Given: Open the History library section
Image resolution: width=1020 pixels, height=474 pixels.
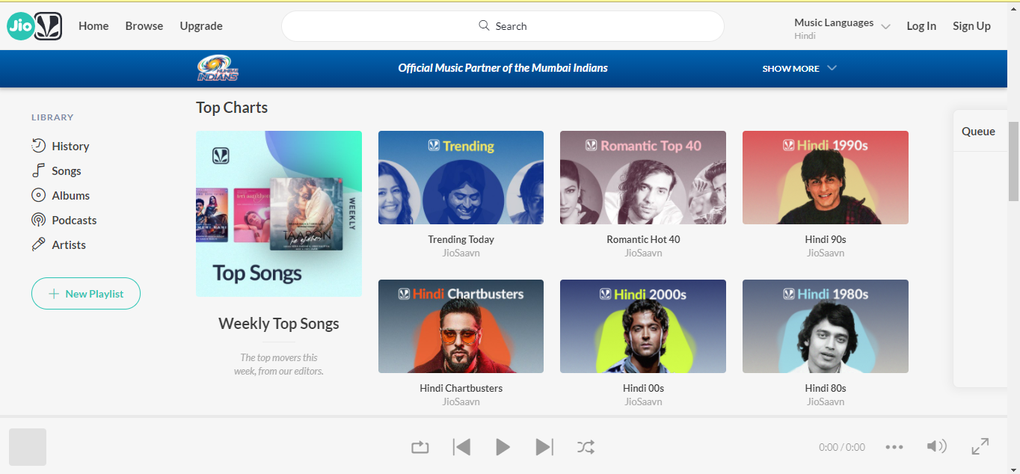Looking at the screenshot, I should [x=60, y=146].
